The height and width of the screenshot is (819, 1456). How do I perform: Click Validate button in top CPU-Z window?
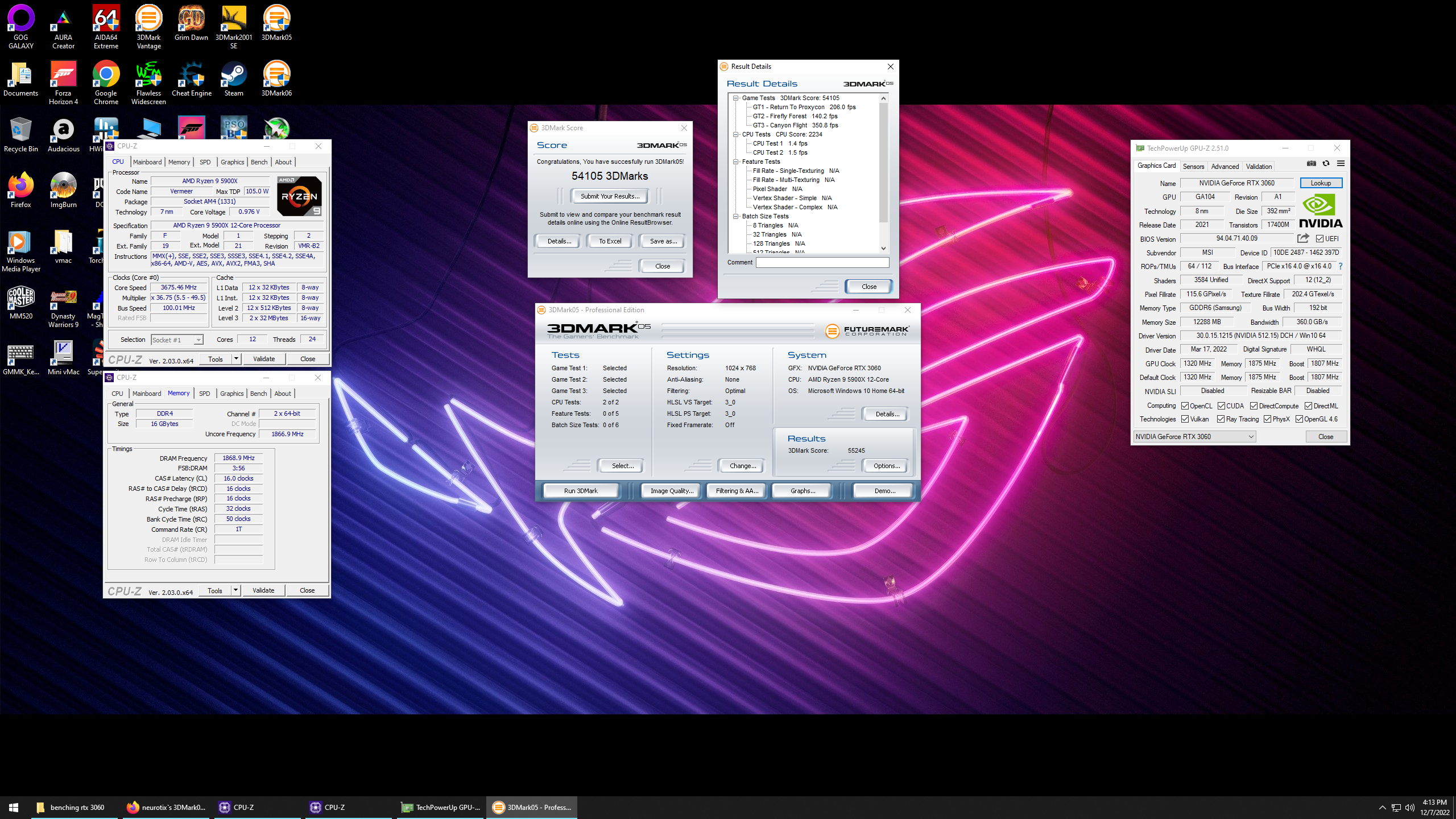point(264,359)
